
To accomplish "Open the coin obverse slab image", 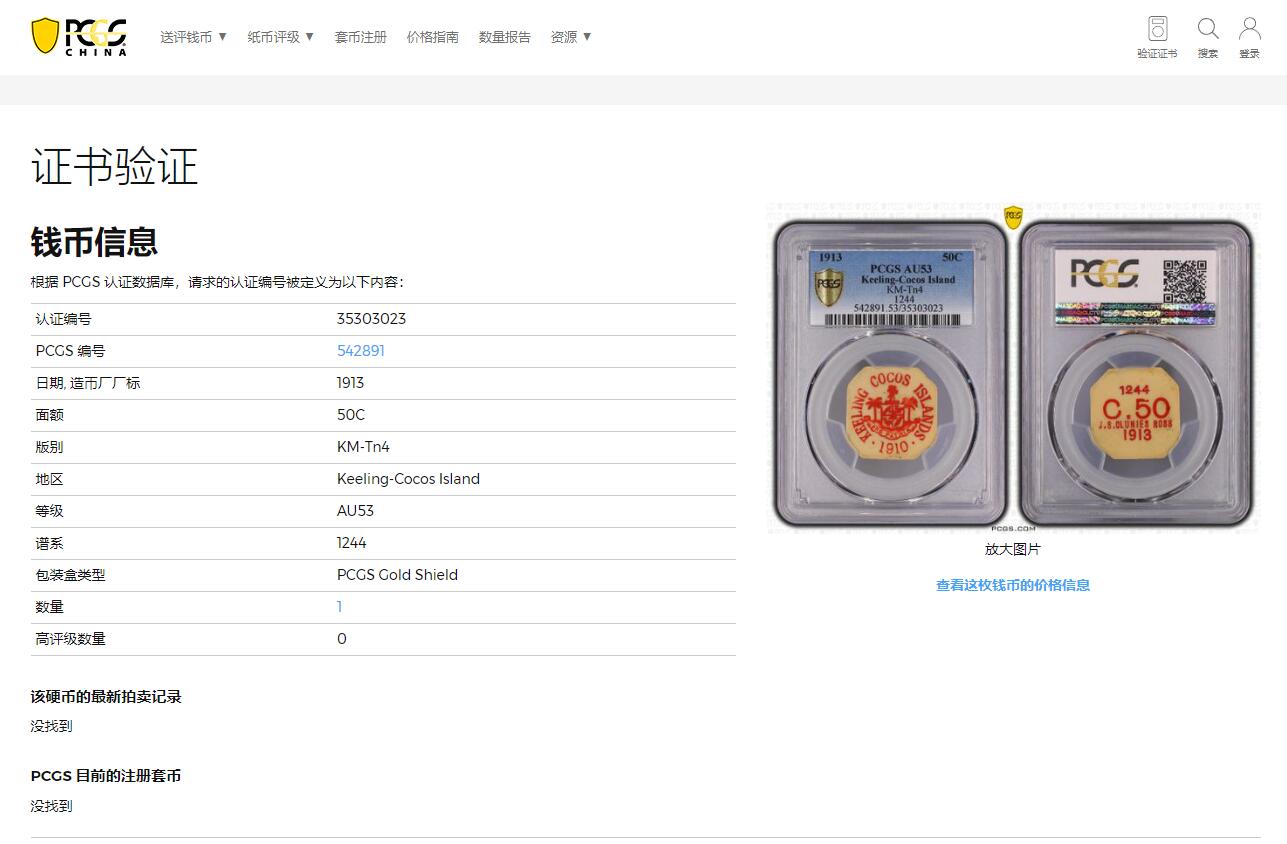I will coord(891,371).
